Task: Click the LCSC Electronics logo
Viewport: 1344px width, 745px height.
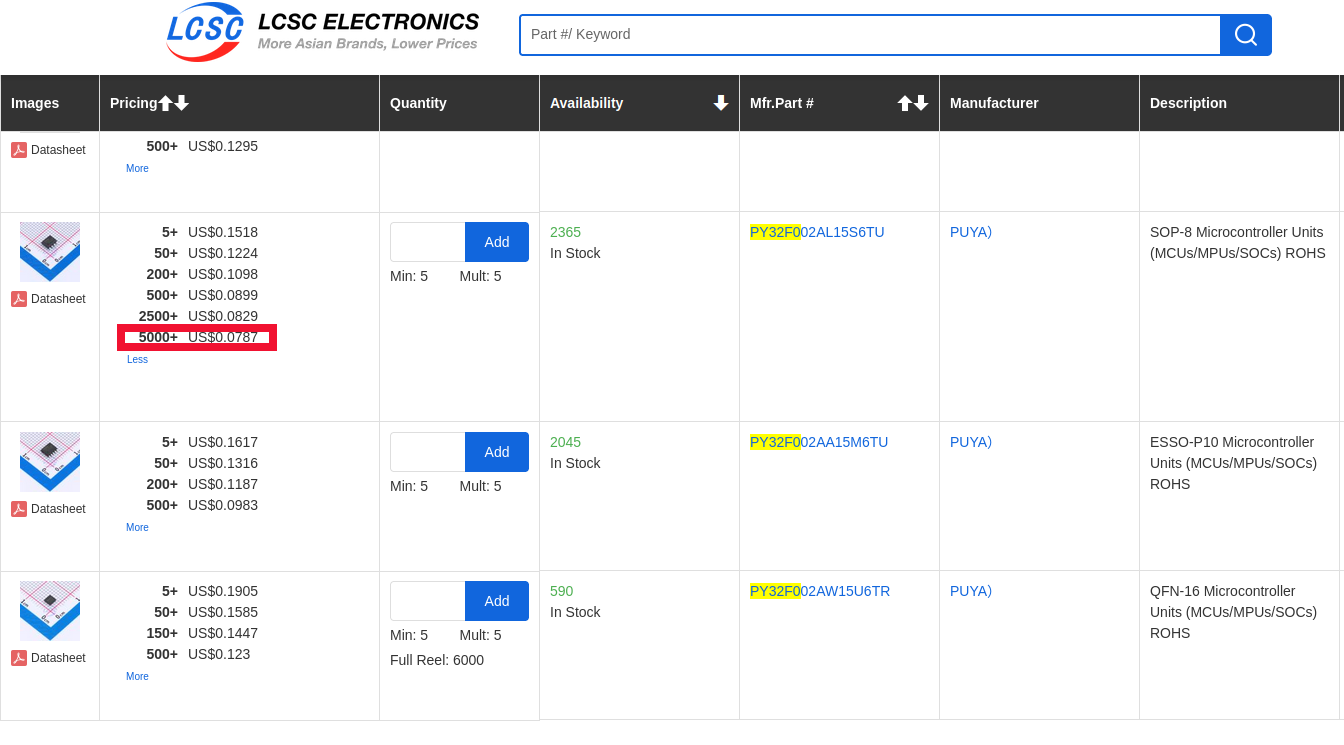Action: click(322, 32)
